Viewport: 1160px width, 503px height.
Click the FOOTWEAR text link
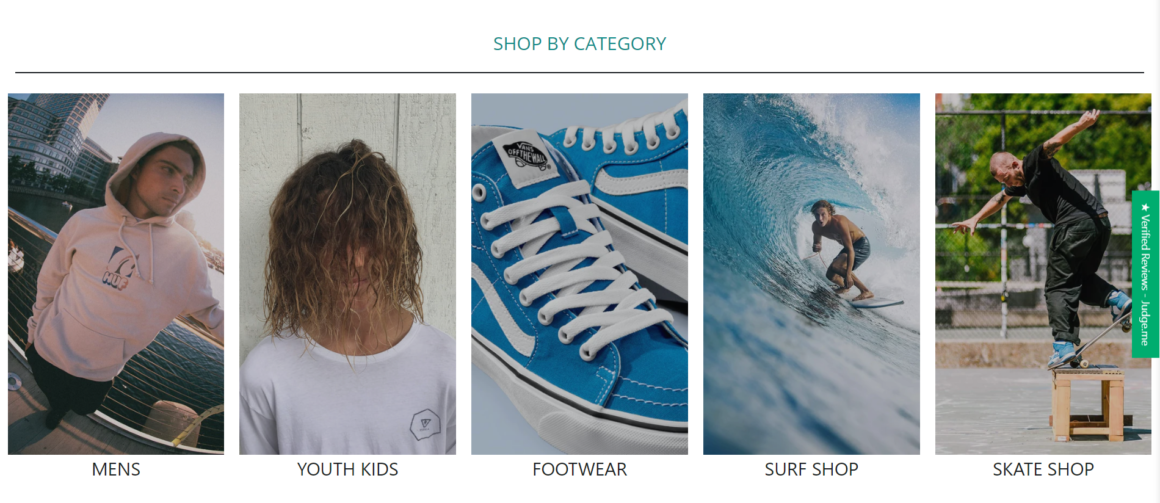(579, 469)
